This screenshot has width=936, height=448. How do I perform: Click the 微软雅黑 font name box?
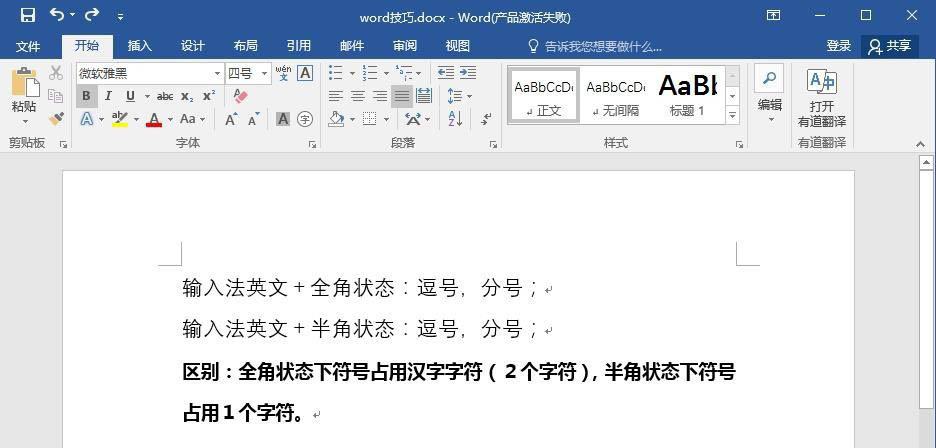[x=144, y=73]
